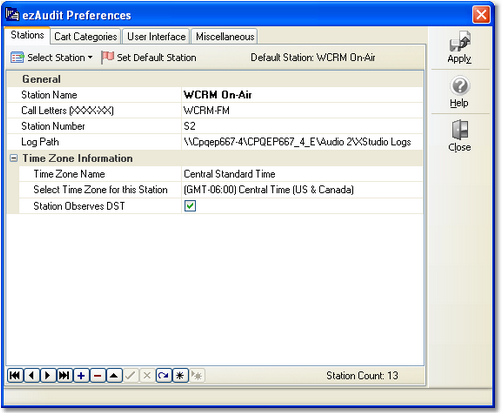
Task: Open the time zone selection for this station
Action: pyautogui.click(x=302, y=190)
